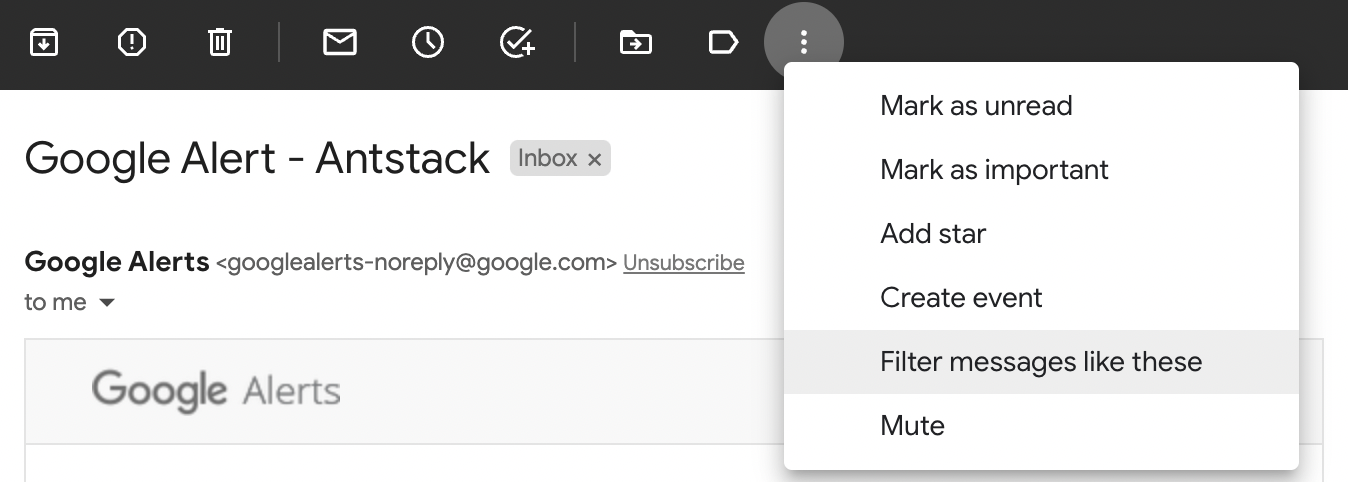Viewport: 1348px width, 482px height.
Task: Mute this conversation via menu
Action: pyautogui.click(x=912, y=426)
